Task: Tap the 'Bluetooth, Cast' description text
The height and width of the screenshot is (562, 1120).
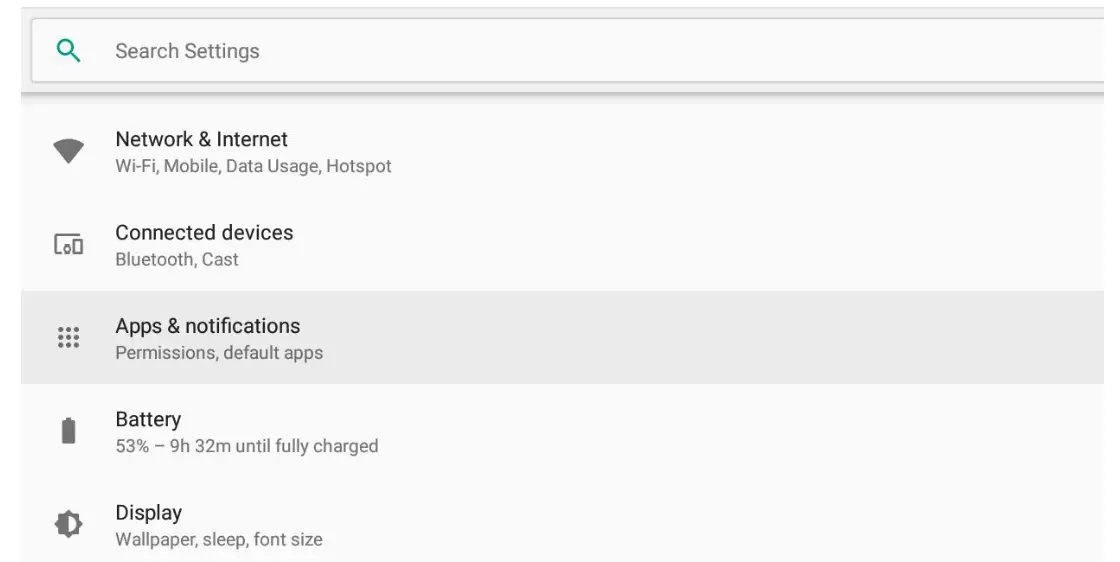Action: click(x=177, y=259)
